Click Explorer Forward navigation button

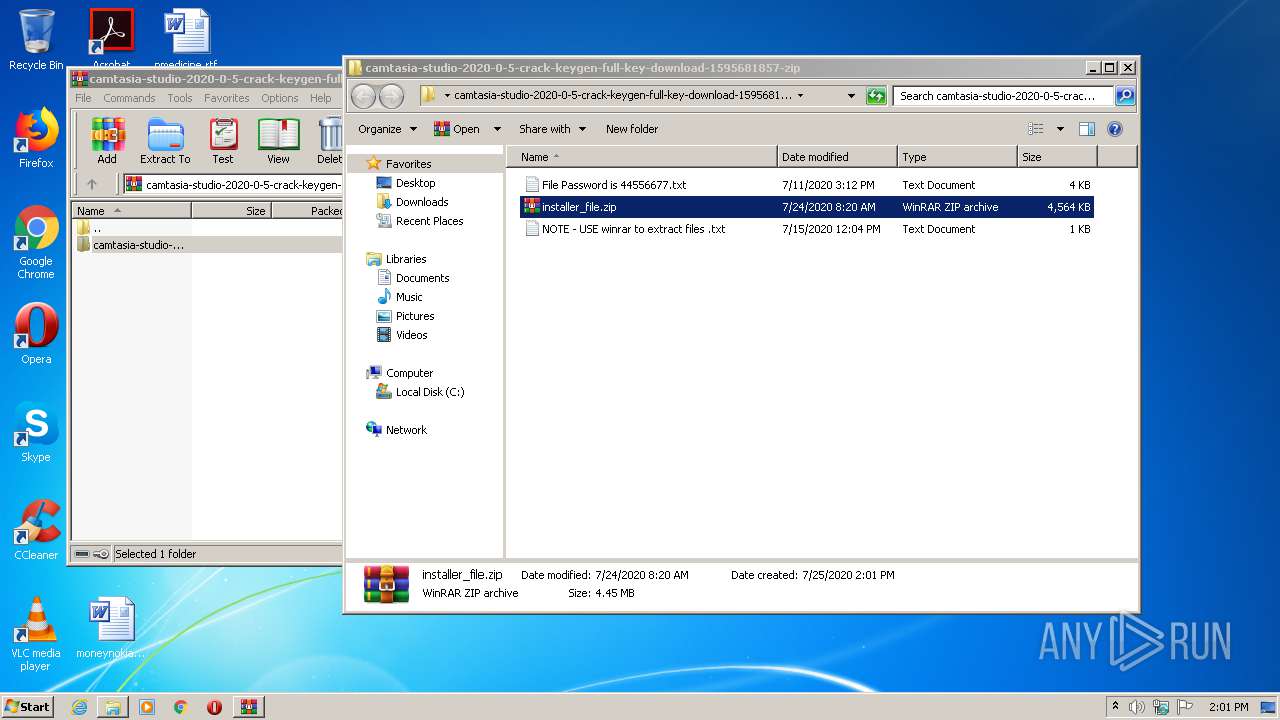(392, 96)
